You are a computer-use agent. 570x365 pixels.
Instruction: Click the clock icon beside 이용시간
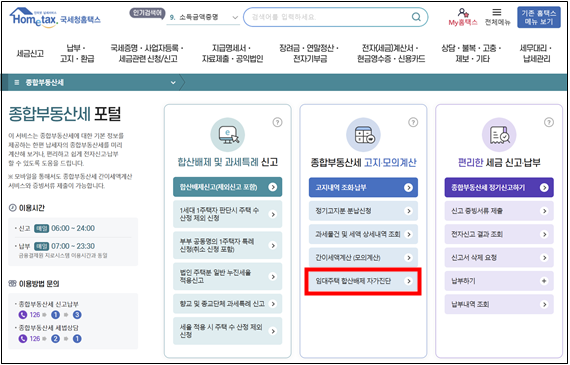click(12, 208)
